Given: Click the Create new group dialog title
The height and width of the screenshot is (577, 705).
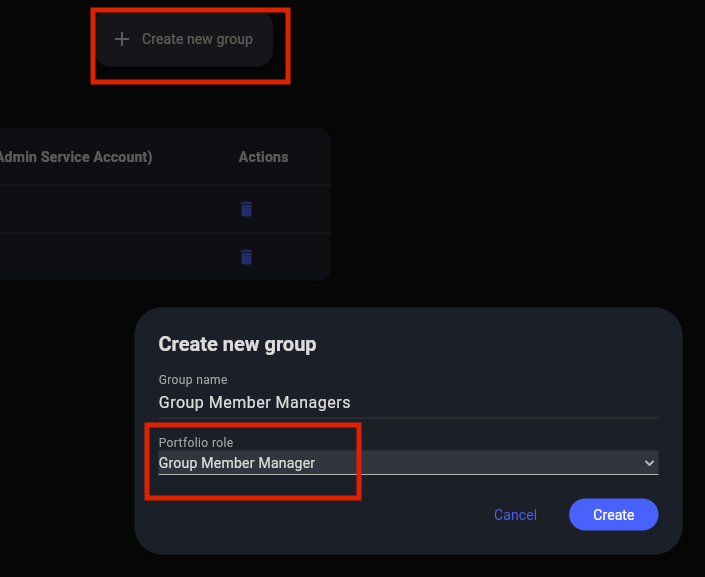Looking at the screenshot, I should tap(237, 344).
